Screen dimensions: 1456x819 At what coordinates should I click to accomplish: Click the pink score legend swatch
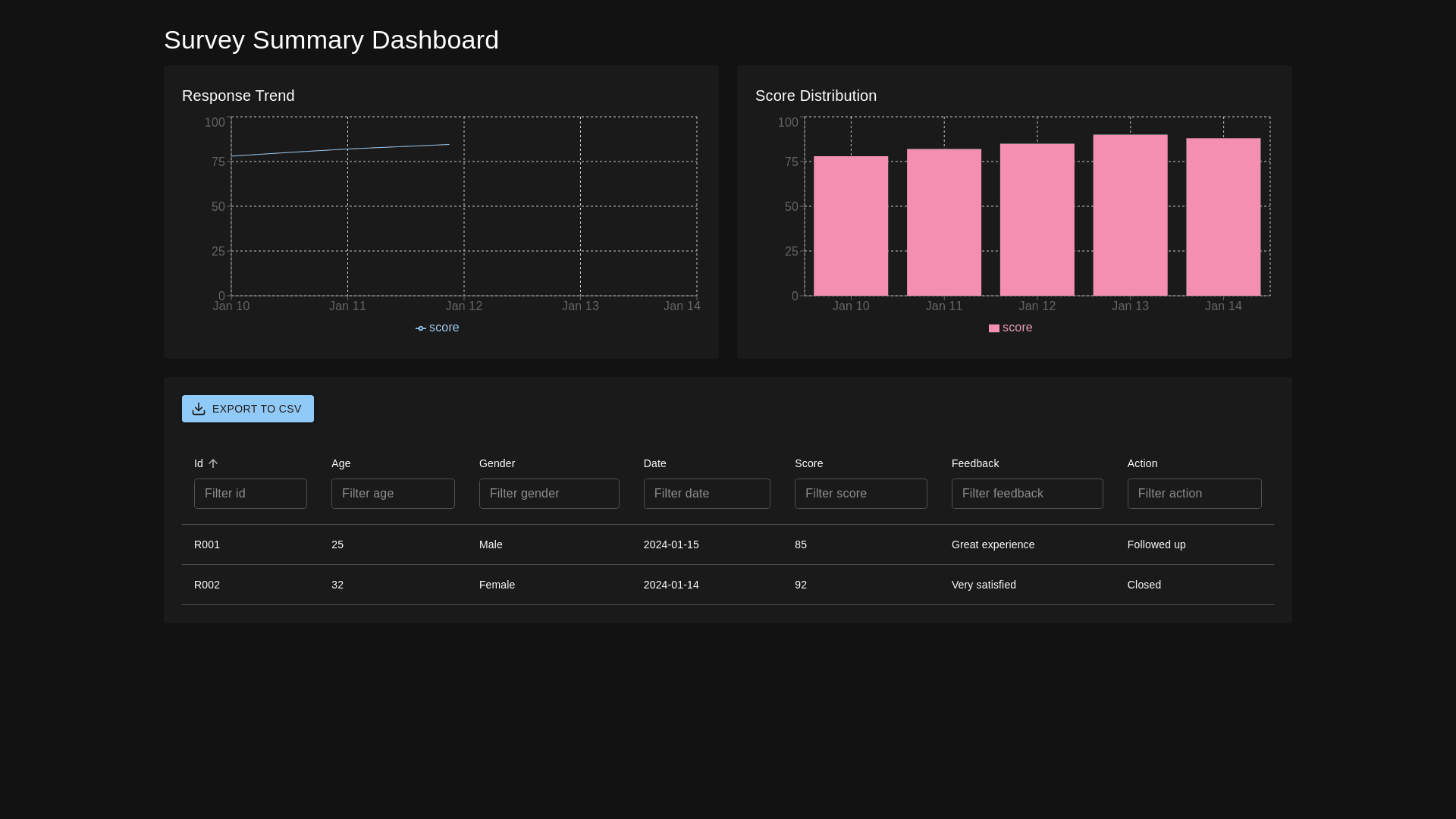(993, 328)
